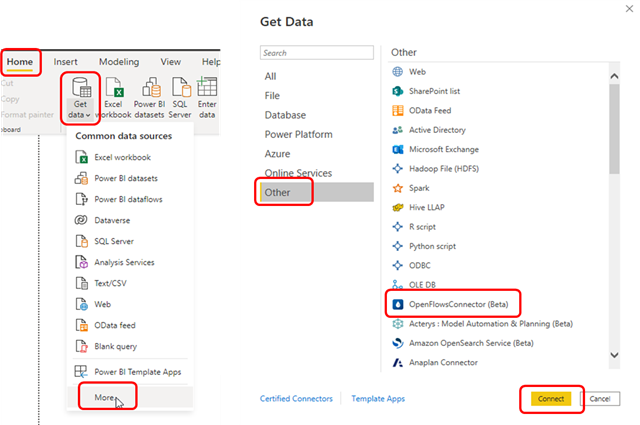Pick the Spark connector from list

coord(419,188)
